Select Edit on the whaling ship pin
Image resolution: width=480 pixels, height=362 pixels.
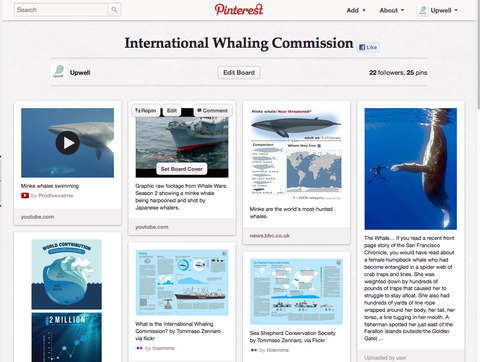(172, 111)
